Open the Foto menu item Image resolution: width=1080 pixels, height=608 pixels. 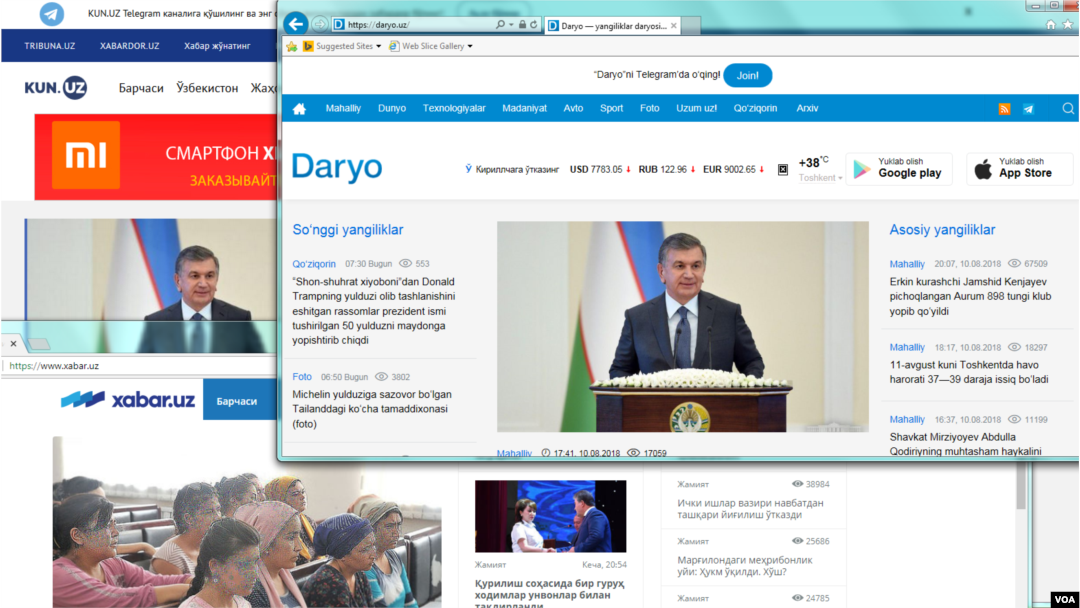point(650,108)
